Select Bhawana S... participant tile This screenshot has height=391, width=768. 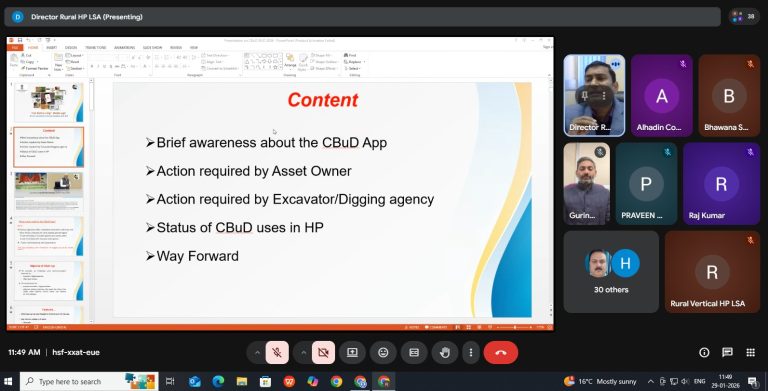pyautogui.click(x=729, y=96)
